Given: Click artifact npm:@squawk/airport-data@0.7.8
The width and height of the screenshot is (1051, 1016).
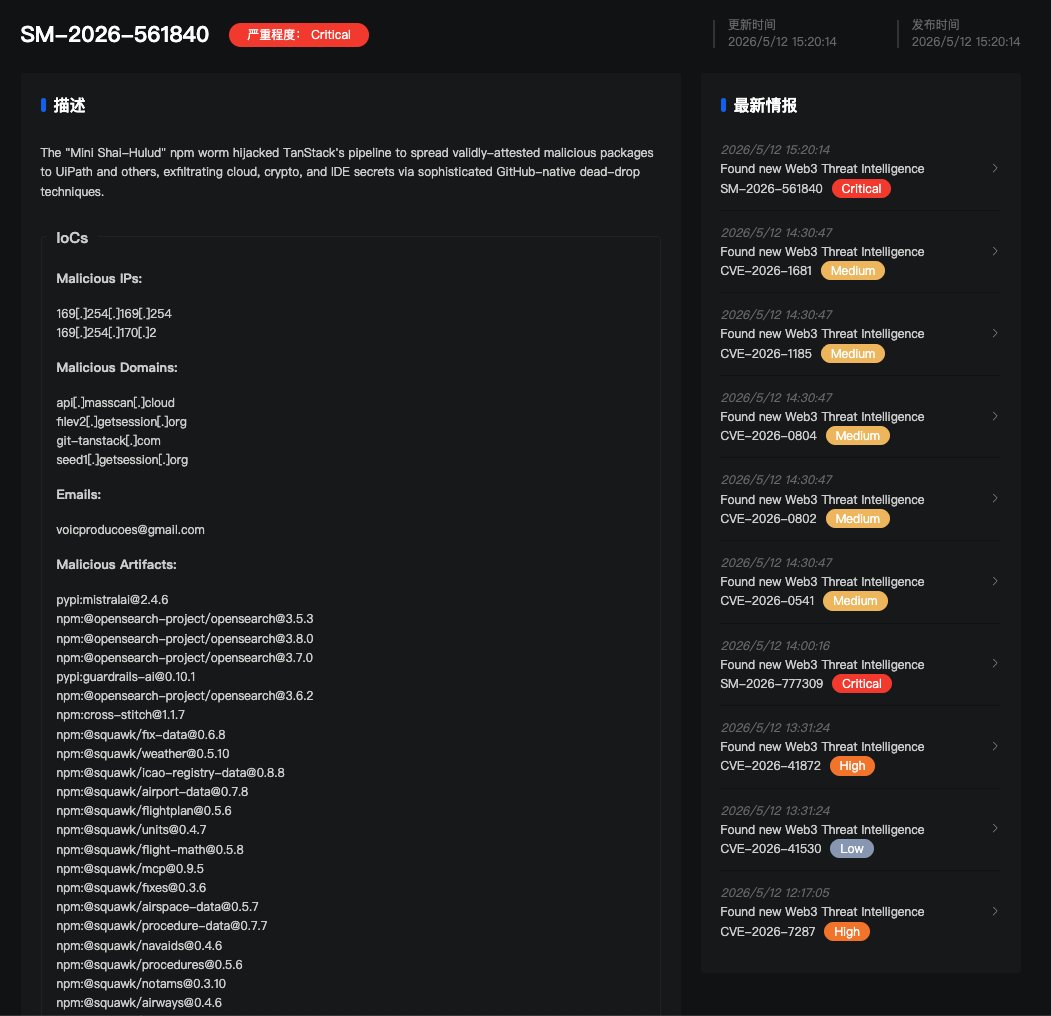Looking at the screenshot, I should 152,791.
